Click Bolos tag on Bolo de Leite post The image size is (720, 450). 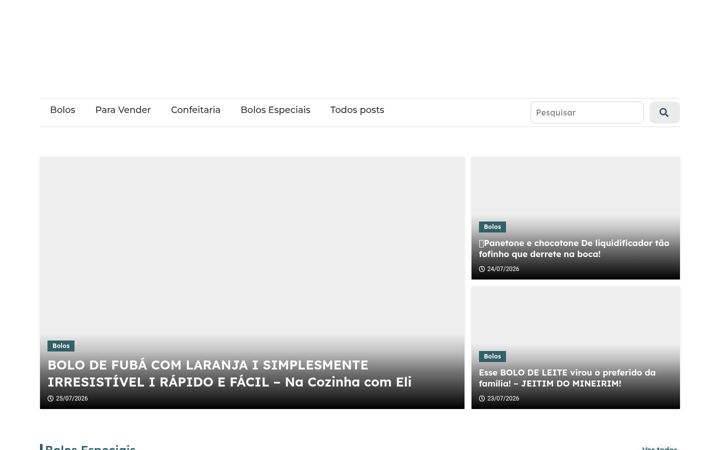pos(492,356)
